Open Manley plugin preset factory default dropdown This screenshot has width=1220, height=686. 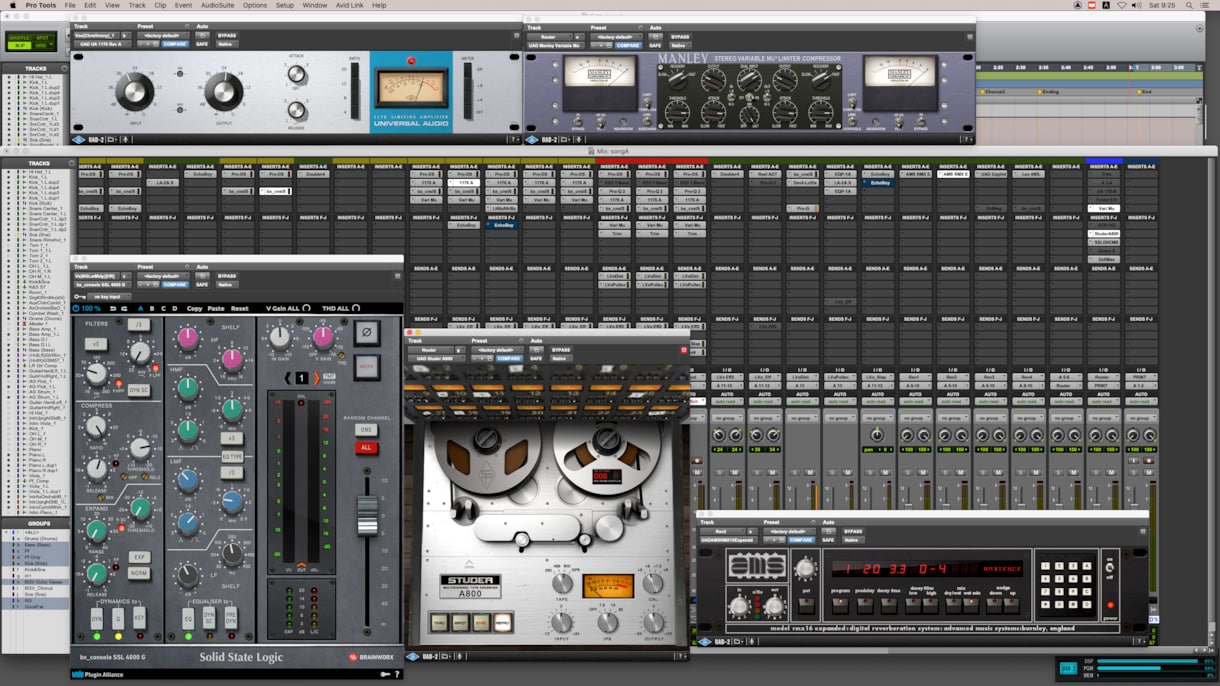pyautogui.click(x=616, y=37)
